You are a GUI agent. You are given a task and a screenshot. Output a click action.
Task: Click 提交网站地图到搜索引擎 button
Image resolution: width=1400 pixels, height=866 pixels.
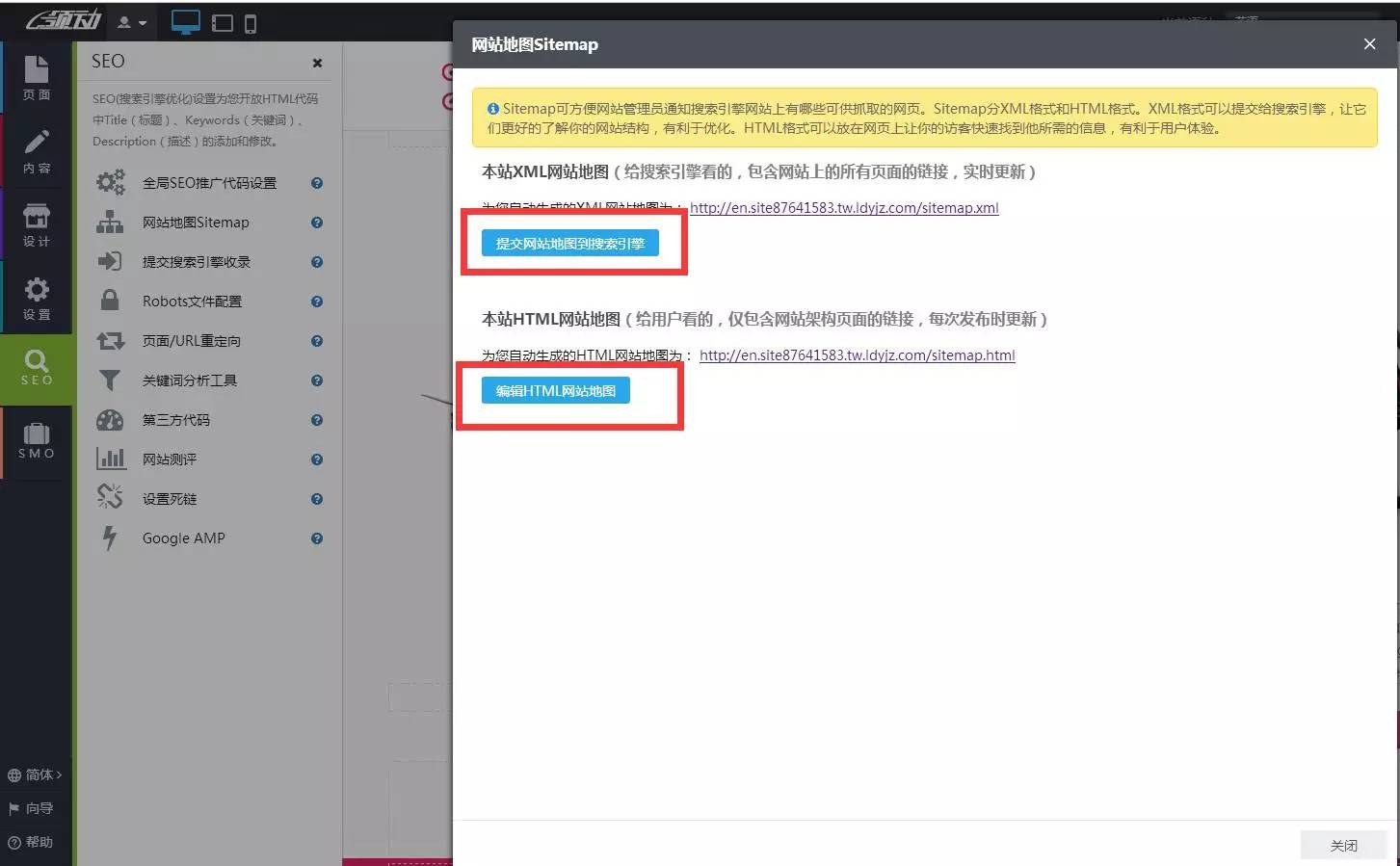pyautogui.click(x=569, y=244)
